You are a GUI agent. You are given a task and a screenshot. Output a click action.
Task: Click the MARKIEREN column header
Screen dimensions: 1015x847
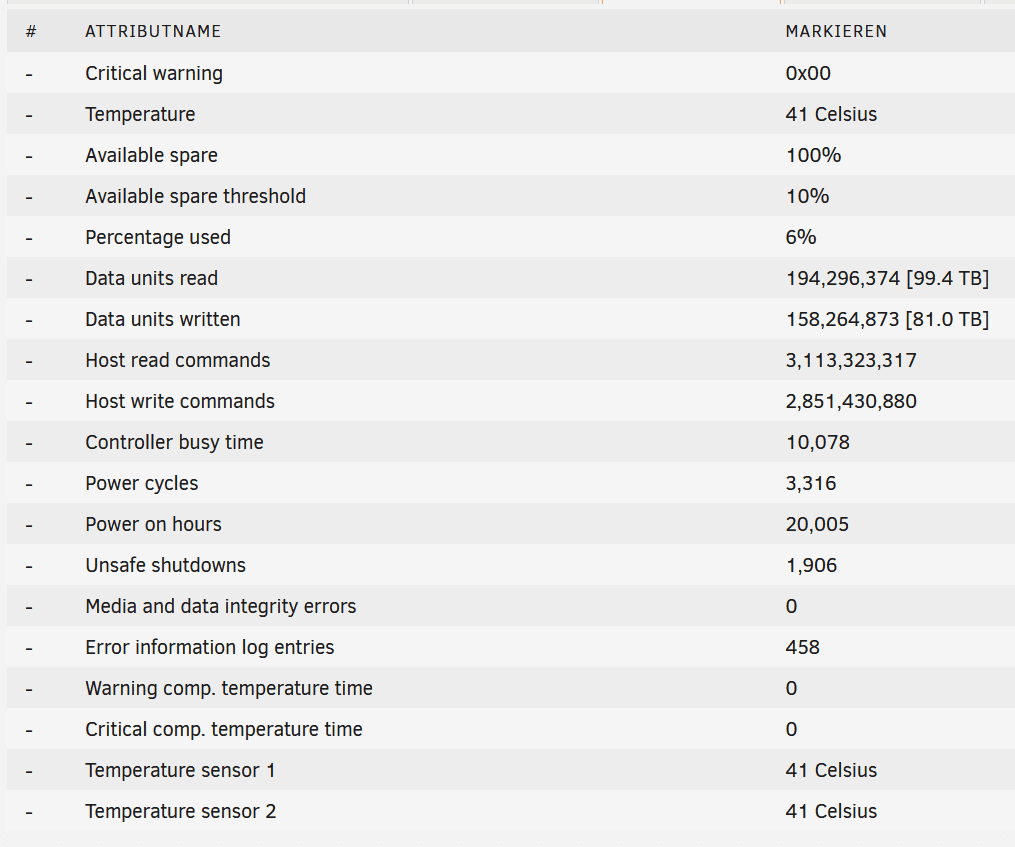[x=836, y=32]
